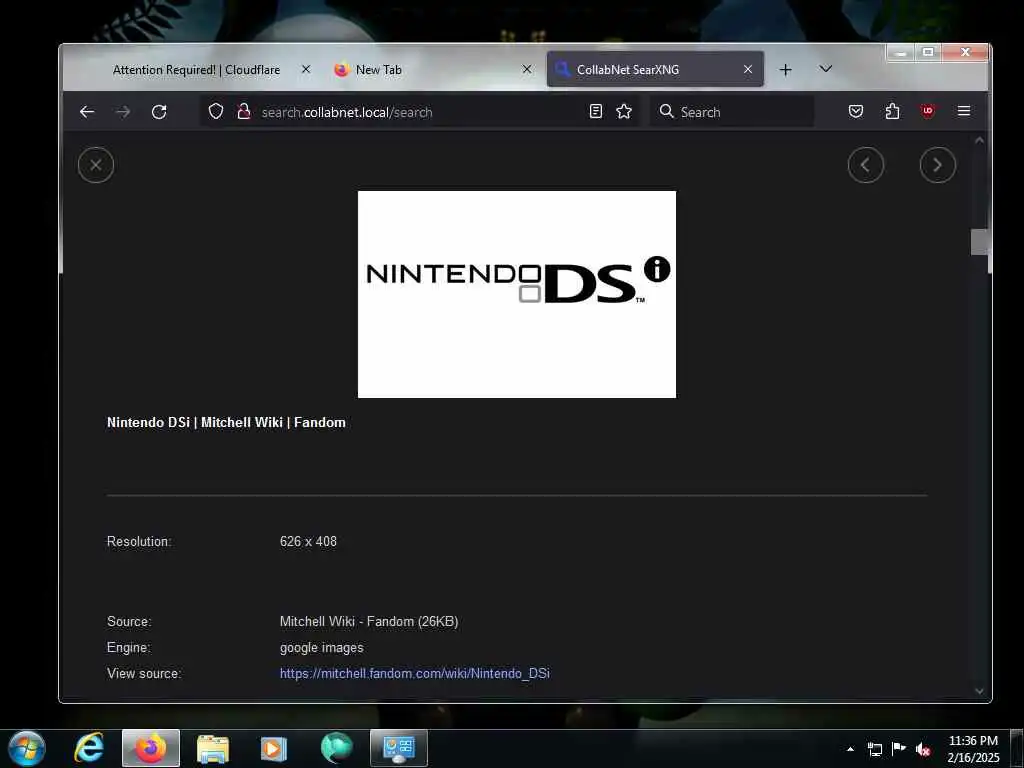This screenshot has width=1024, height=768.
Task: Click the browser Search box
Action: [731, 112]
